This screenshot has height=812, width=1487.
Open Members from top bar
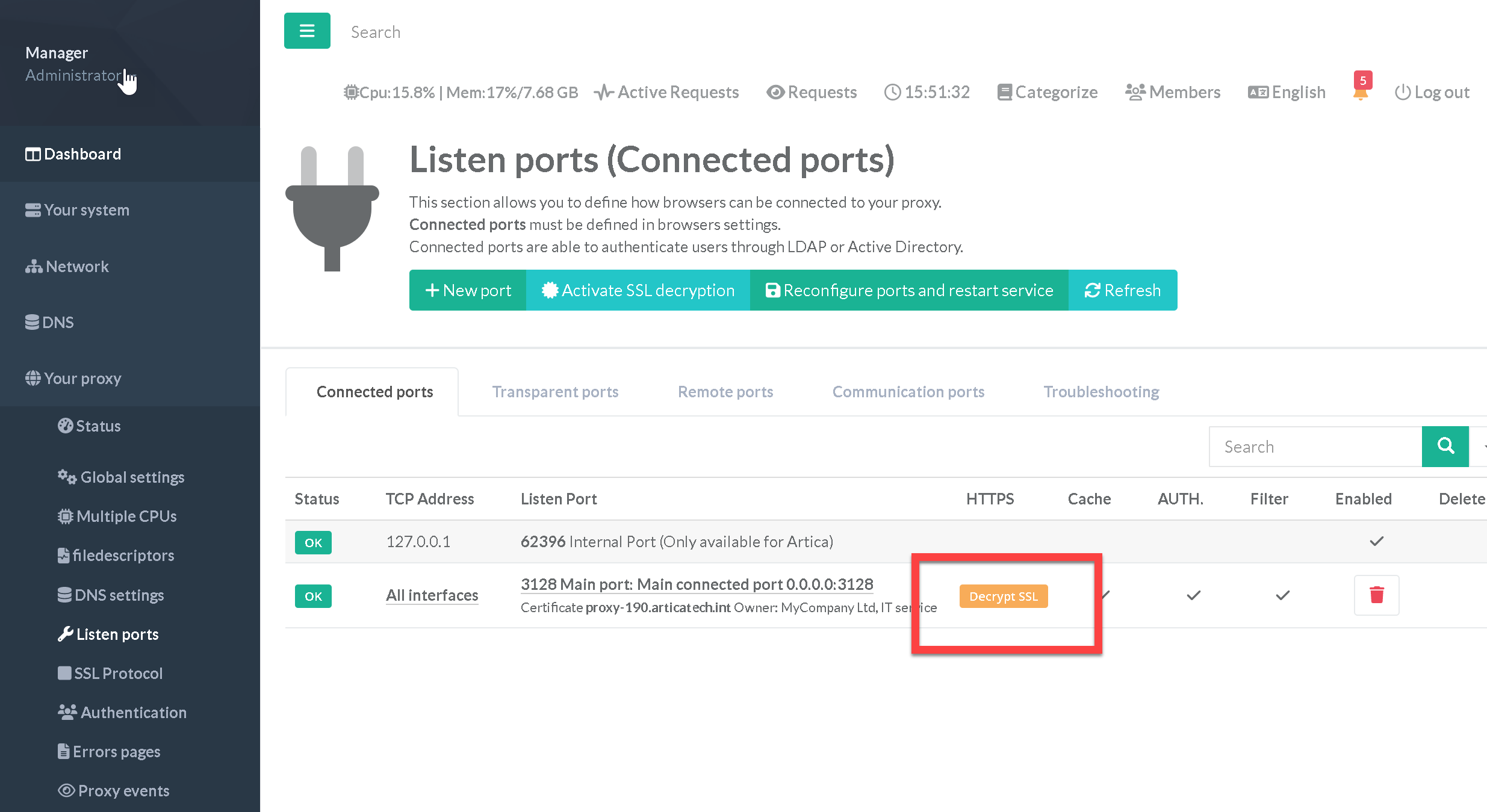1173,92
